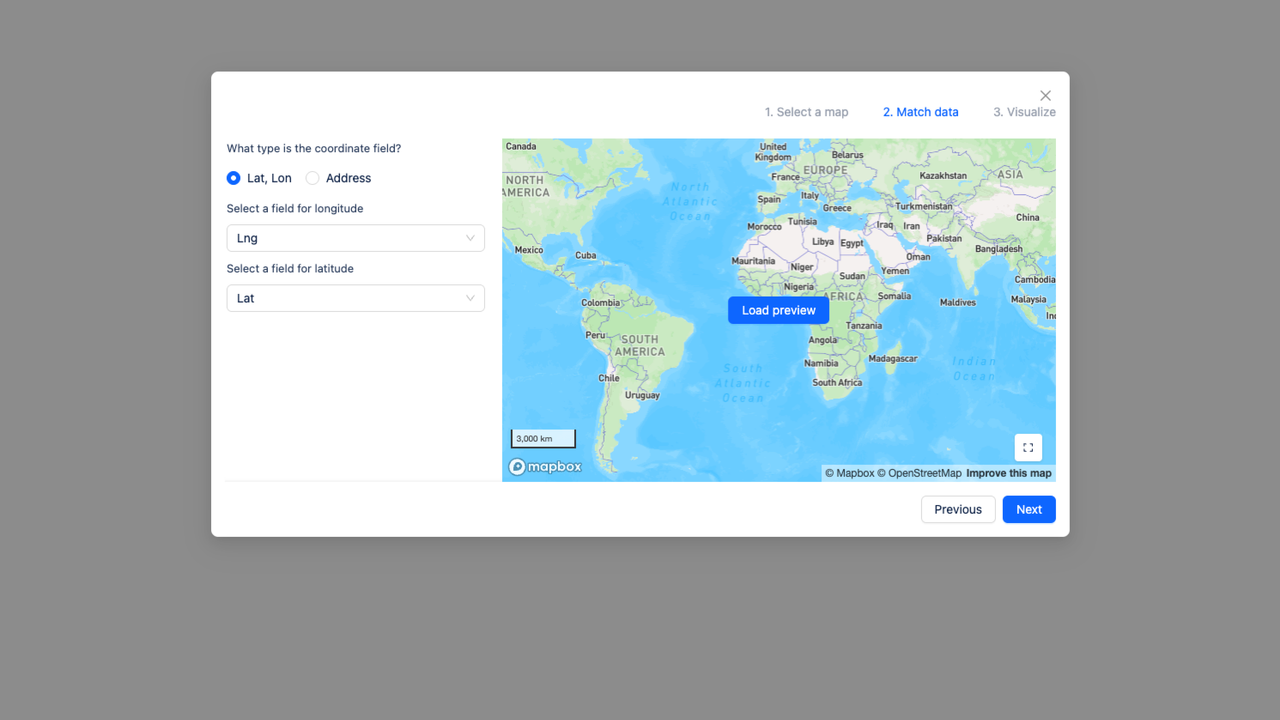Image resolution: width=1280 pixels, height=720 pixels.
Task: Click the Colombia label on map
Action: pos(601,303)
